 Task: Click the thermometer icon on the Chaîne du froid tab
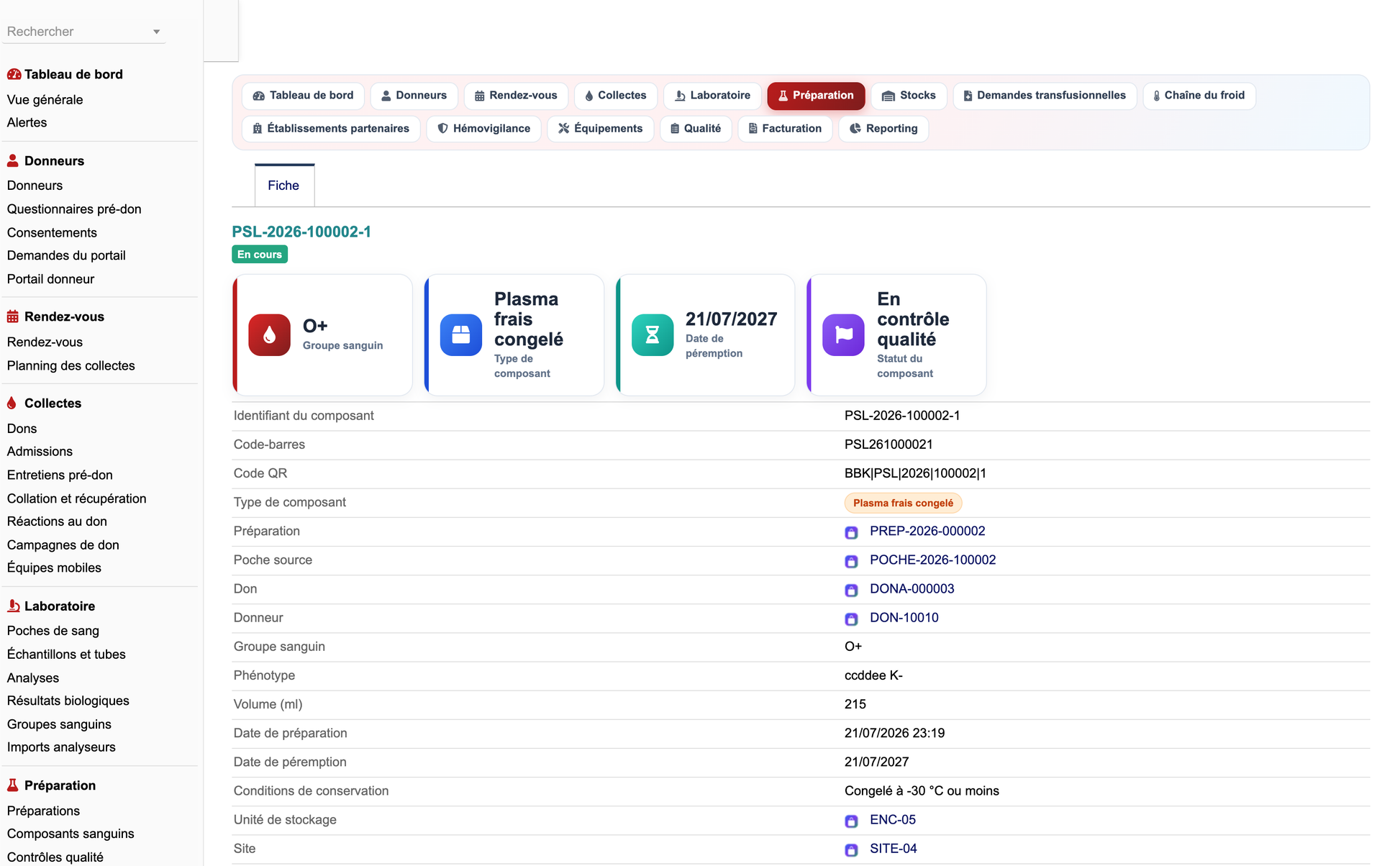1156,96
